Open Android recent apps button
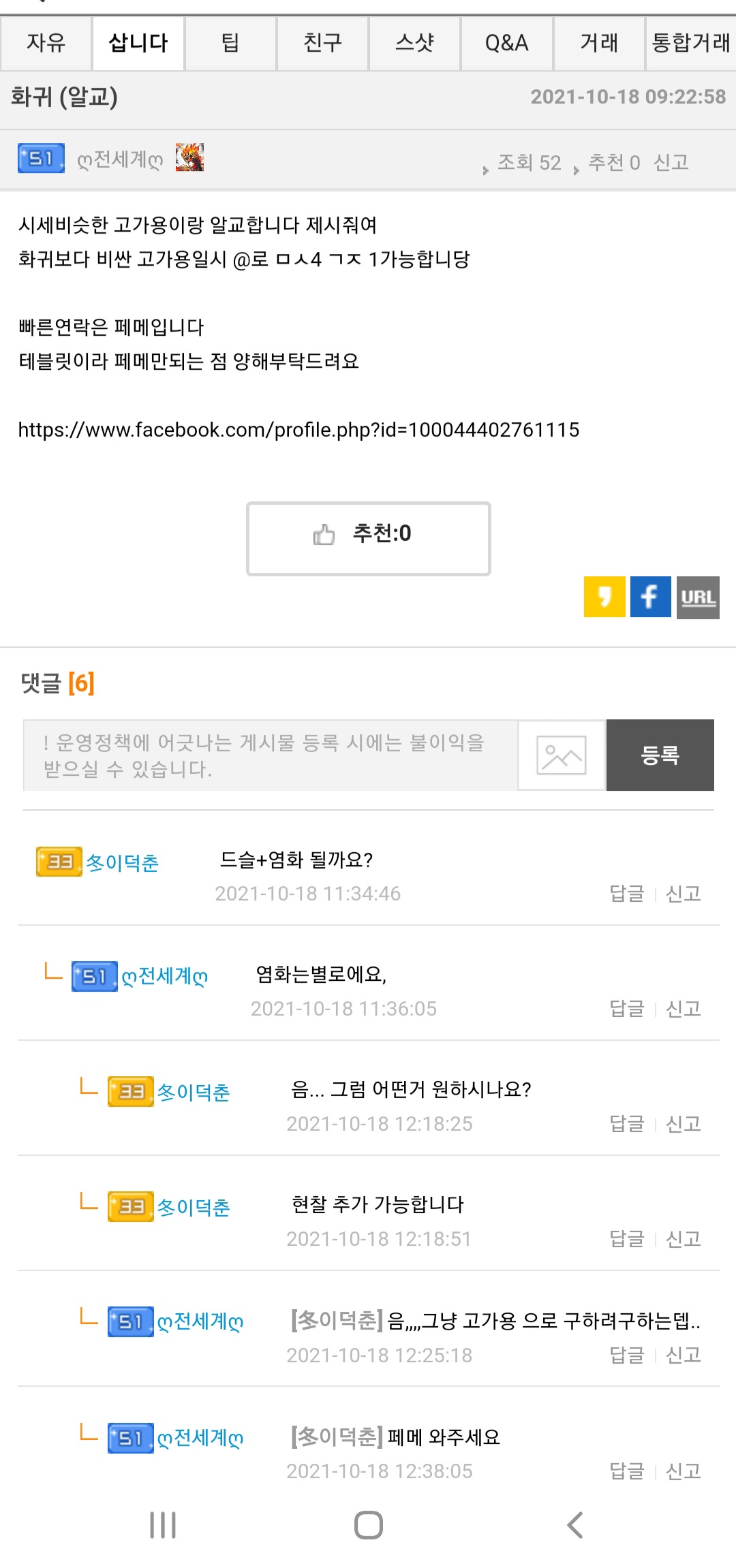Image resolution: width=736 pixels, height=1568 pixels. pos(163,1524)
